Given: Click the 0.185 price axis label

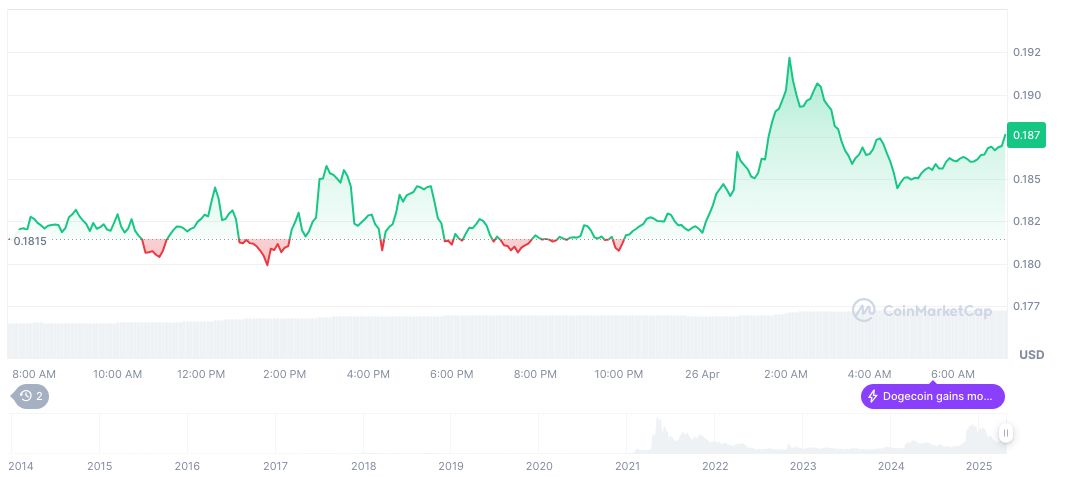Looking at the screenshot, I should pos(1026,179).
